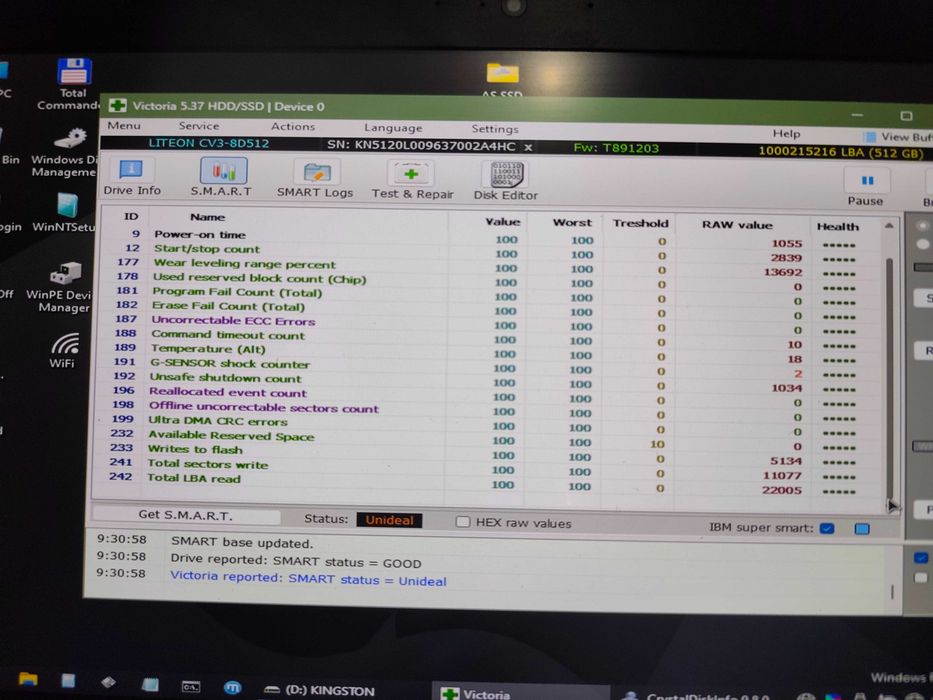Sort by the ID column header
The width and height of the screenshot is (933, 700).
click(131, 217)
